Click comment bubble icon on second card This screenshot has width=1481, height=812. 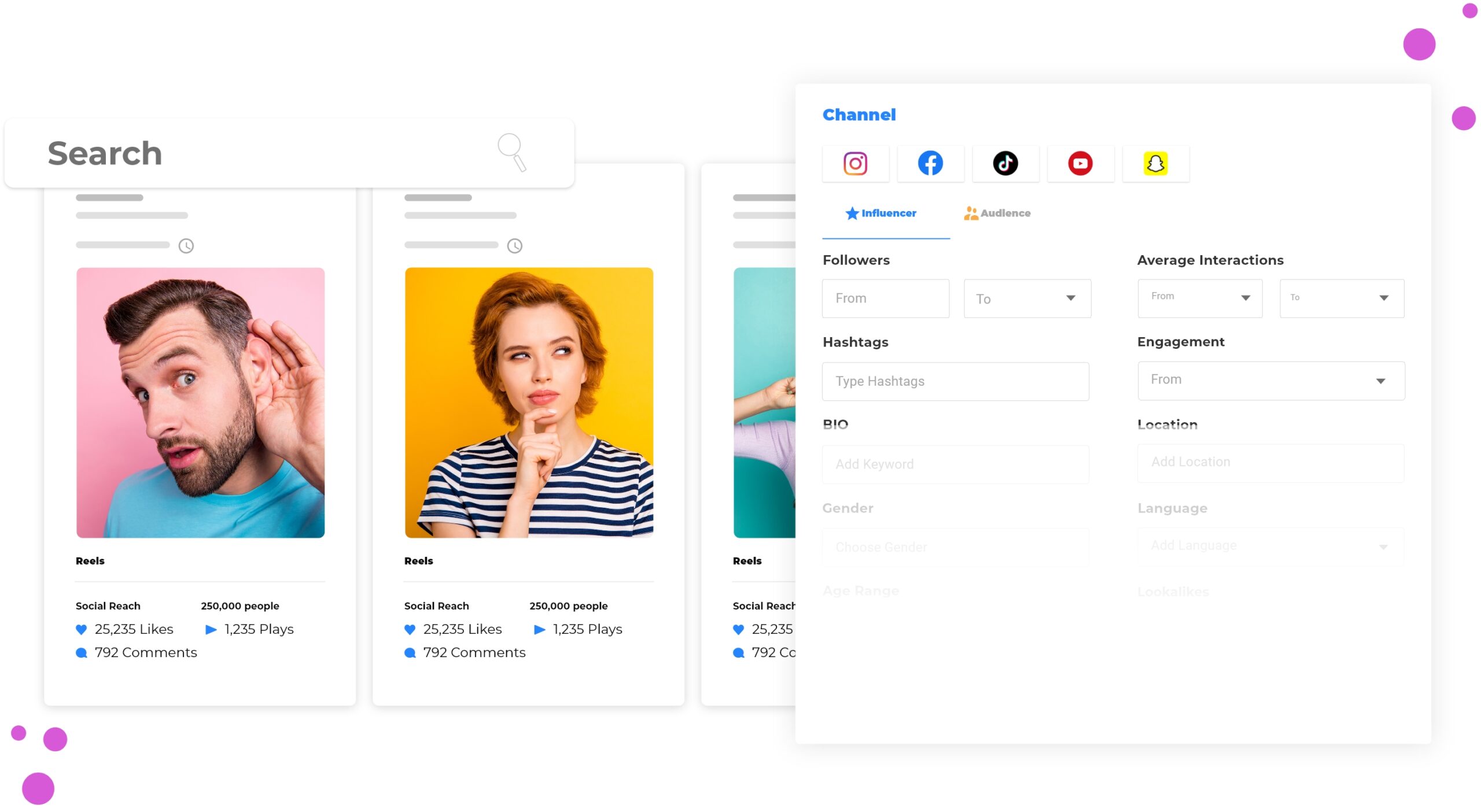[410, 653]
